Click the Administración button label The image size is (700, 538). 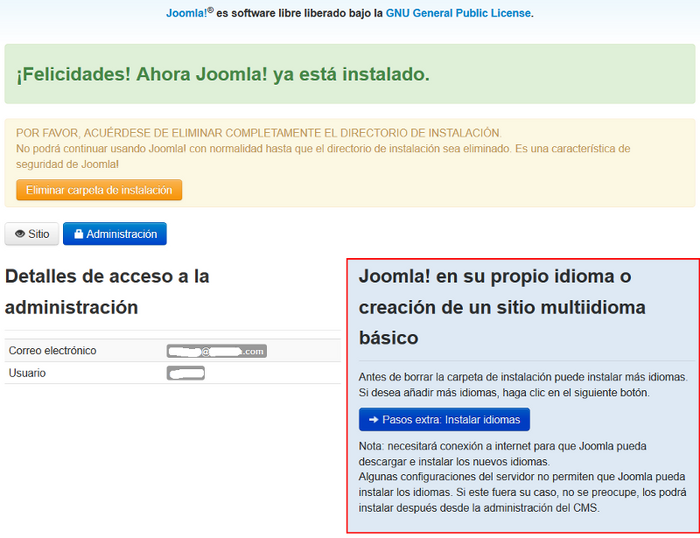(x=121, y=234)
